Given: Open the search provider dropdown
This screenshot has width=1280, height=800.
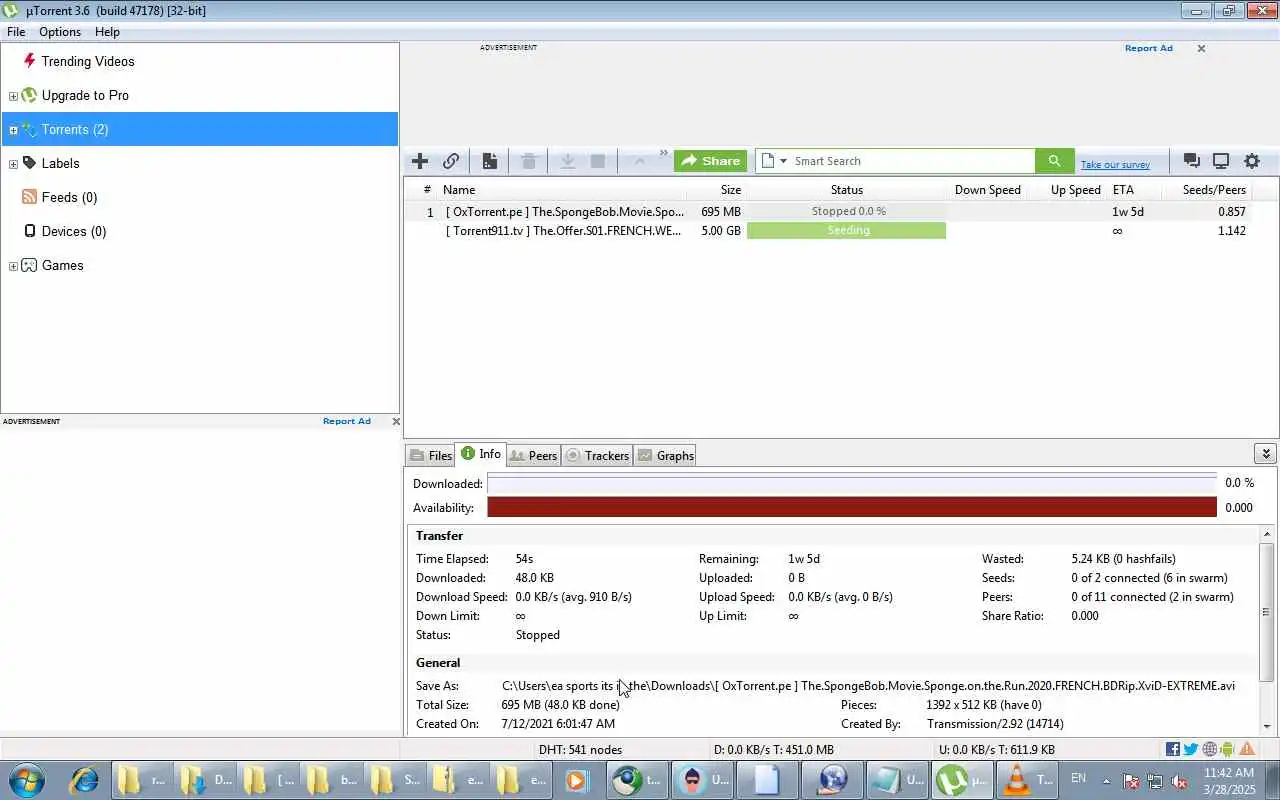Looking at the screenshot, I should pos(773,161).
